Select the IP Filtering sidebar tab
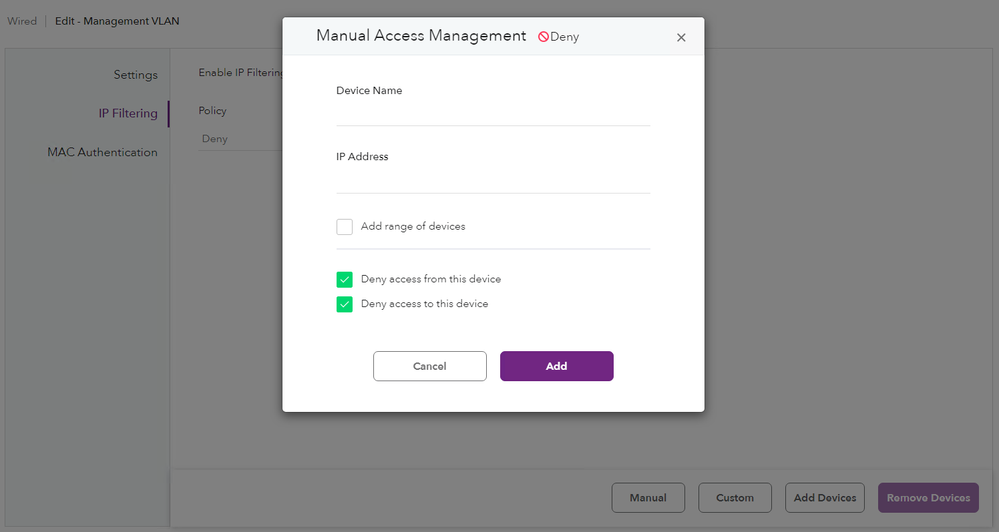Viewport: 999px width, 532px height. tap(128, 114)
